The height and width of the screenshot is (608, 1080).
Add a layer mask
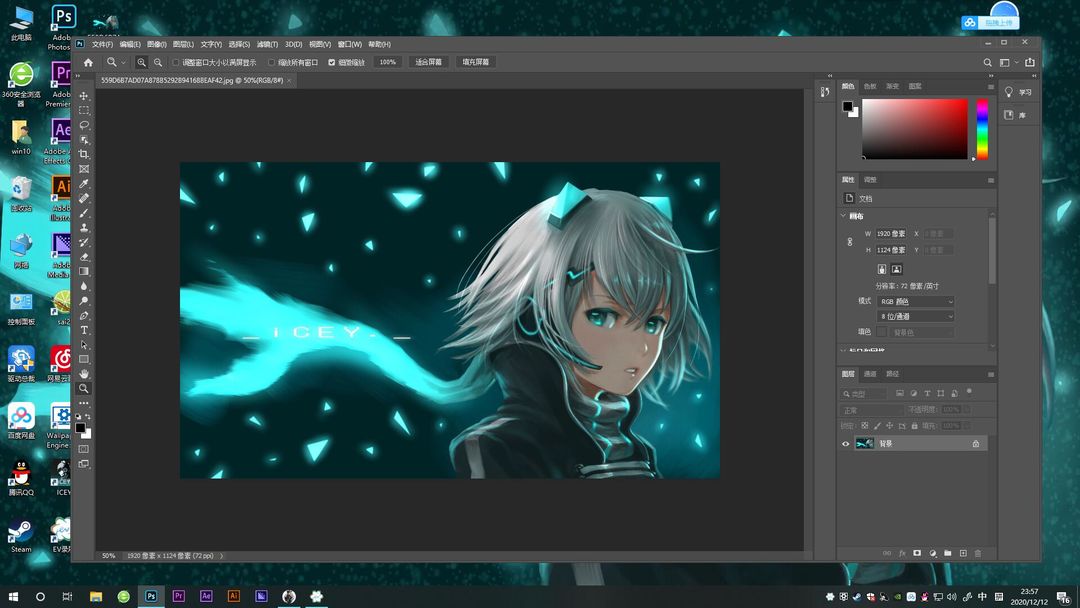click(917, 553)
